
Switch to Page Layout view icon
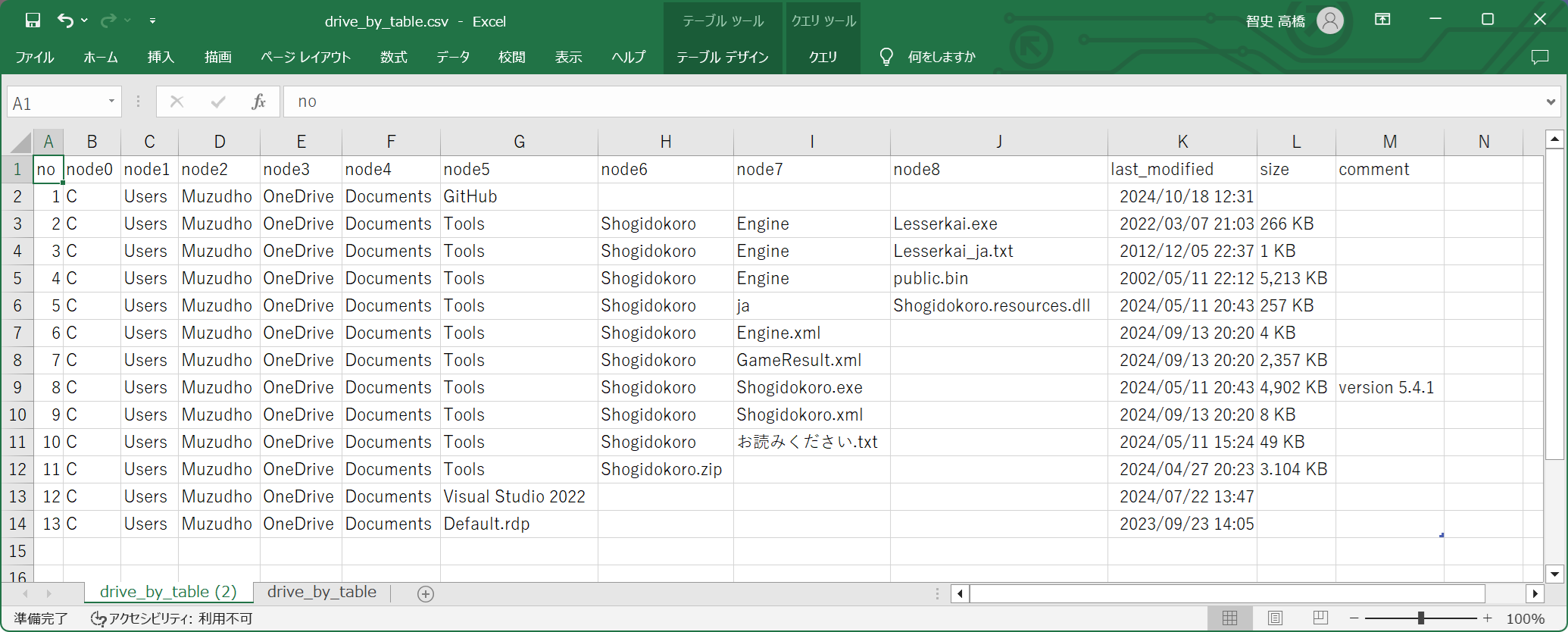pos(1275,618)
